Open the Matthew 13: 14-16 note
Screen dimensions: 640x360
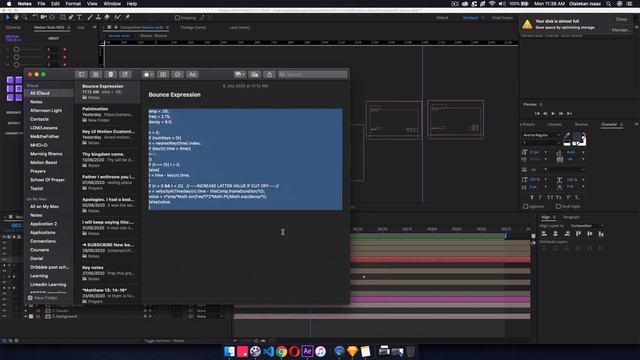coord(107,296)
